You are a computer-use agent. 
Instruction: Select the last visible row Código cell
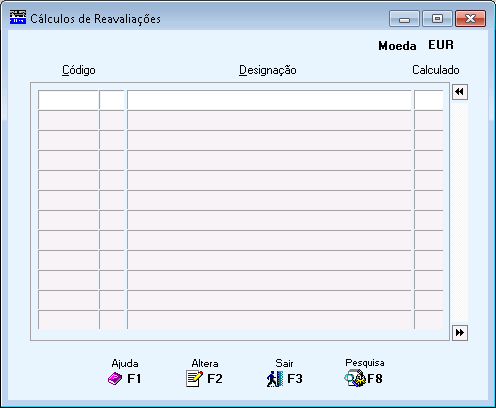(x=68, y=320)
